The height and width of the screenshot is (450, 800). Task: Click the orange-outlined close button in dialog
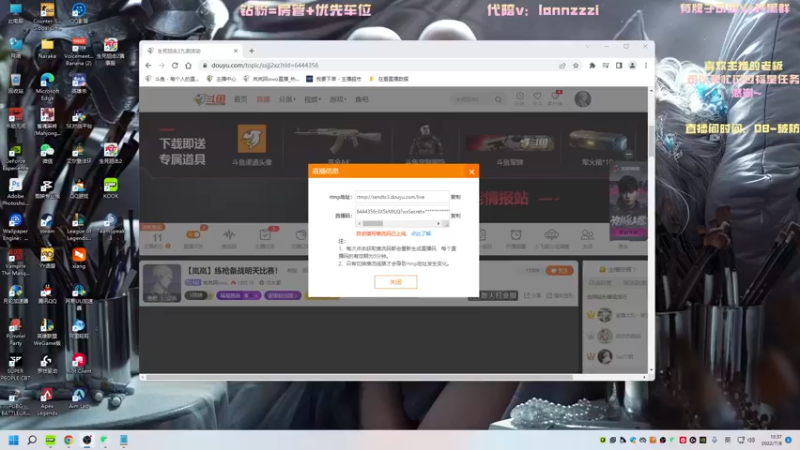coord(395,282)
